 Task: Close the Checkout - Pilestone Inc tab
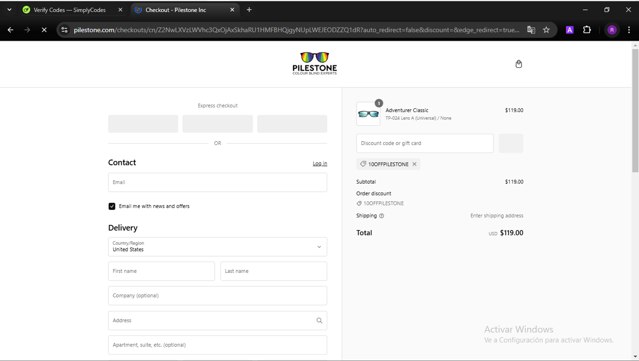pos(232,10)
